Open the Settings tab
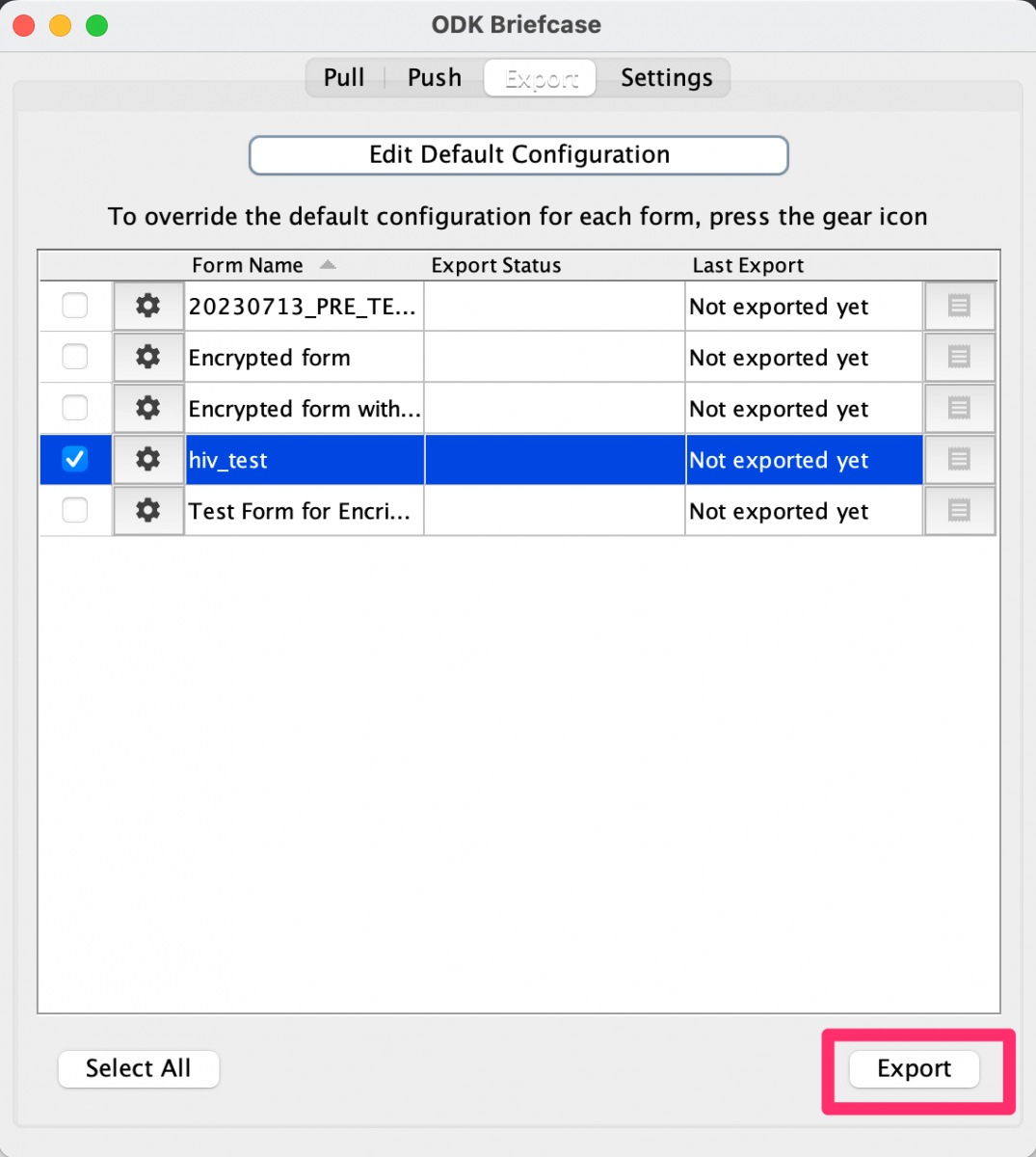 tap(666, 77)
